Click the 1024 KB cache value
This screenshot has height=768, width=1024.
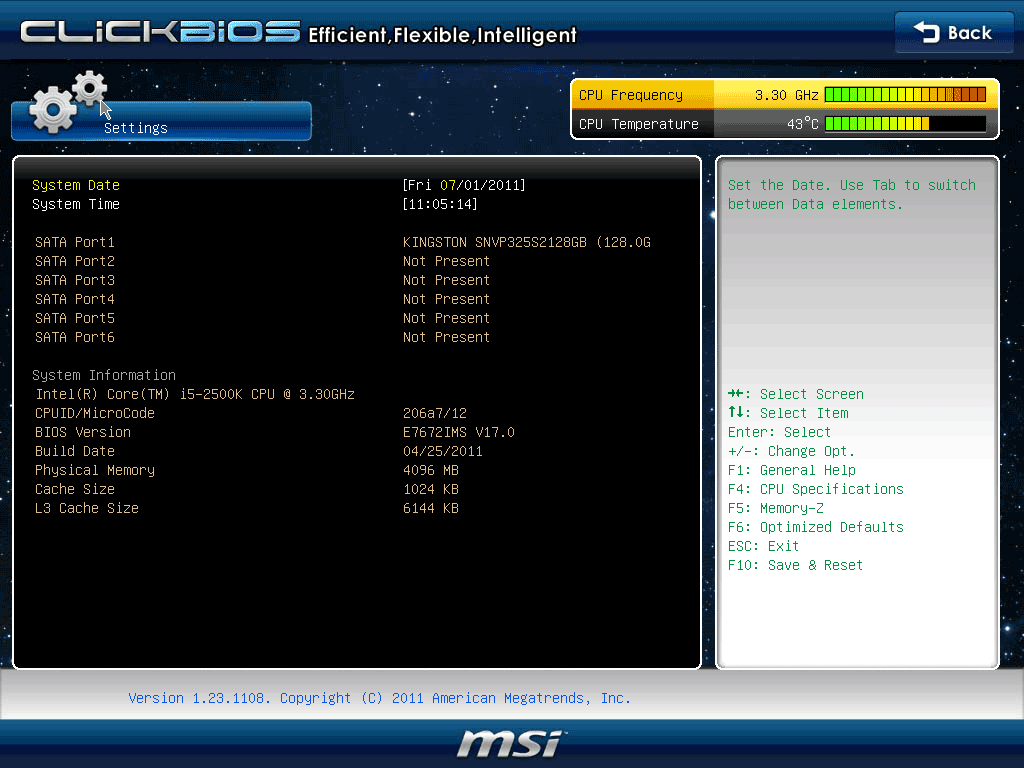[430, 489]
